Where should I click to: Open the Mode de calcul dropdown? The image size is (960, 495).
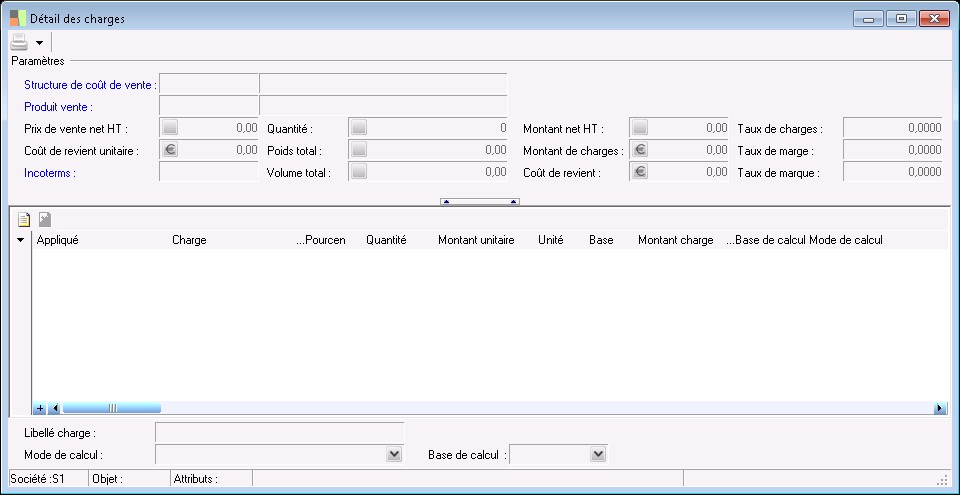394,455
